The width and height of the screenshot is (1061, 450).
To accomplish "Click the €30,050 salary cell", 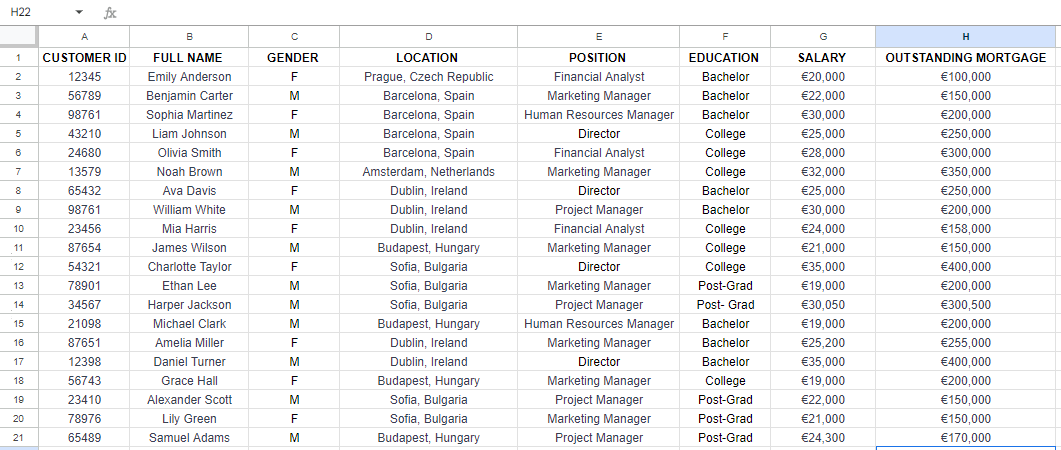I will coord(823,305).
